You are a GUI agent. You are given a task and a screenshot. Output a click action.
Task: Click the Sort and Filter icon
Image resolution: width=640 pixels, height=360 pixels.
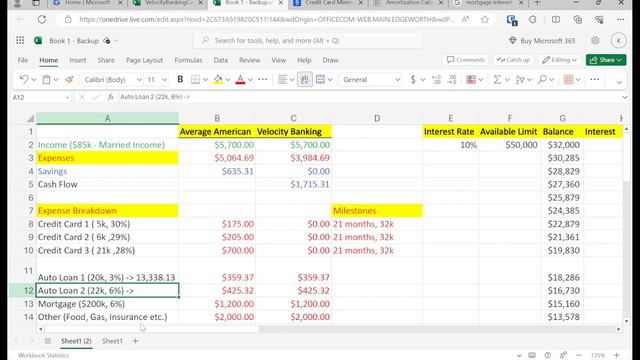point(520,80)
